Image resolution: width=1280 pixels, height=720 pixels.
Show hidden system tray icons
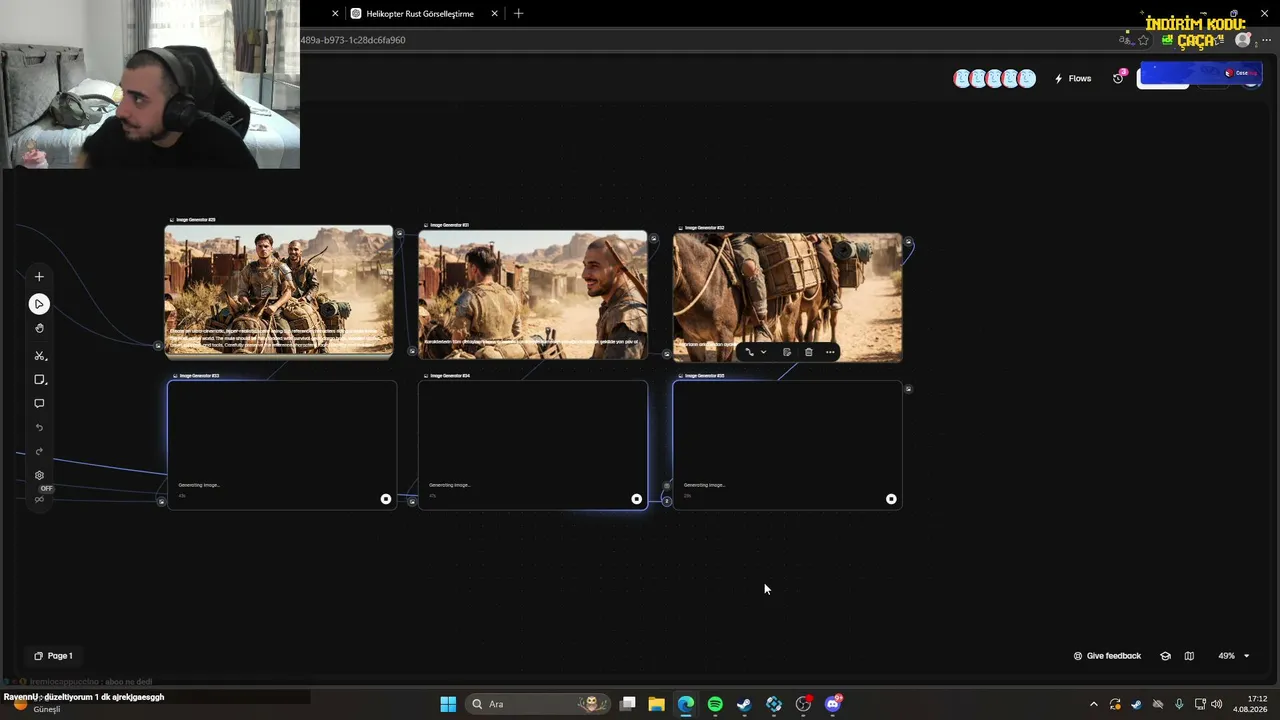1093,704
